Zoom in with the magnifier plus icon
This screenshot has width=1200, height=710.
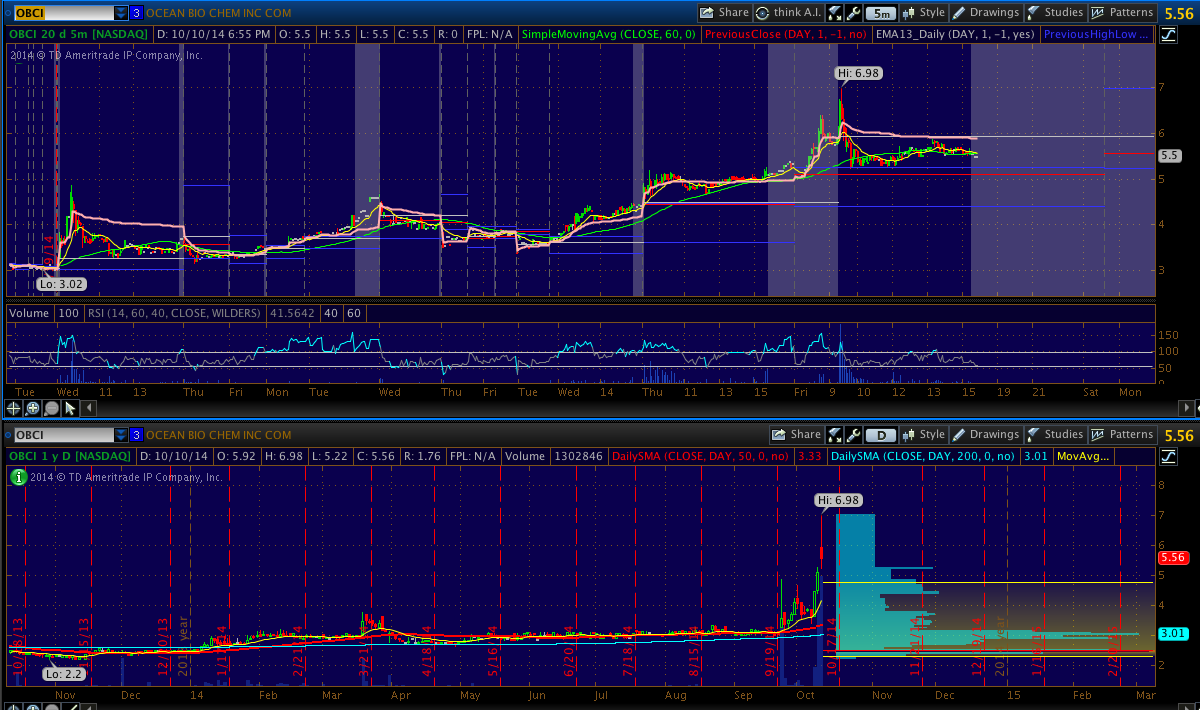pos(33,408)
